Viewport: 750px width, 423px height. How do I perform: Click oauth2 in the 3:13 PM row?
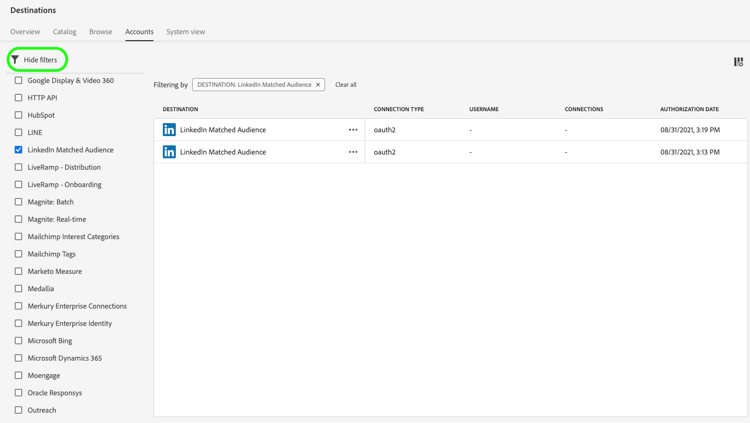point(385,152)
